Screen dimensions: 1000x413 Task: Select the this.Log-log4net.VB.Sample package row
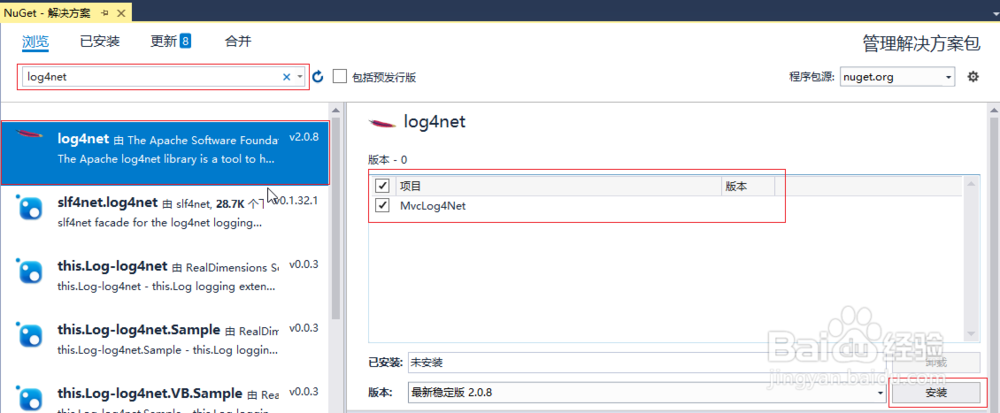pos(165,395)
